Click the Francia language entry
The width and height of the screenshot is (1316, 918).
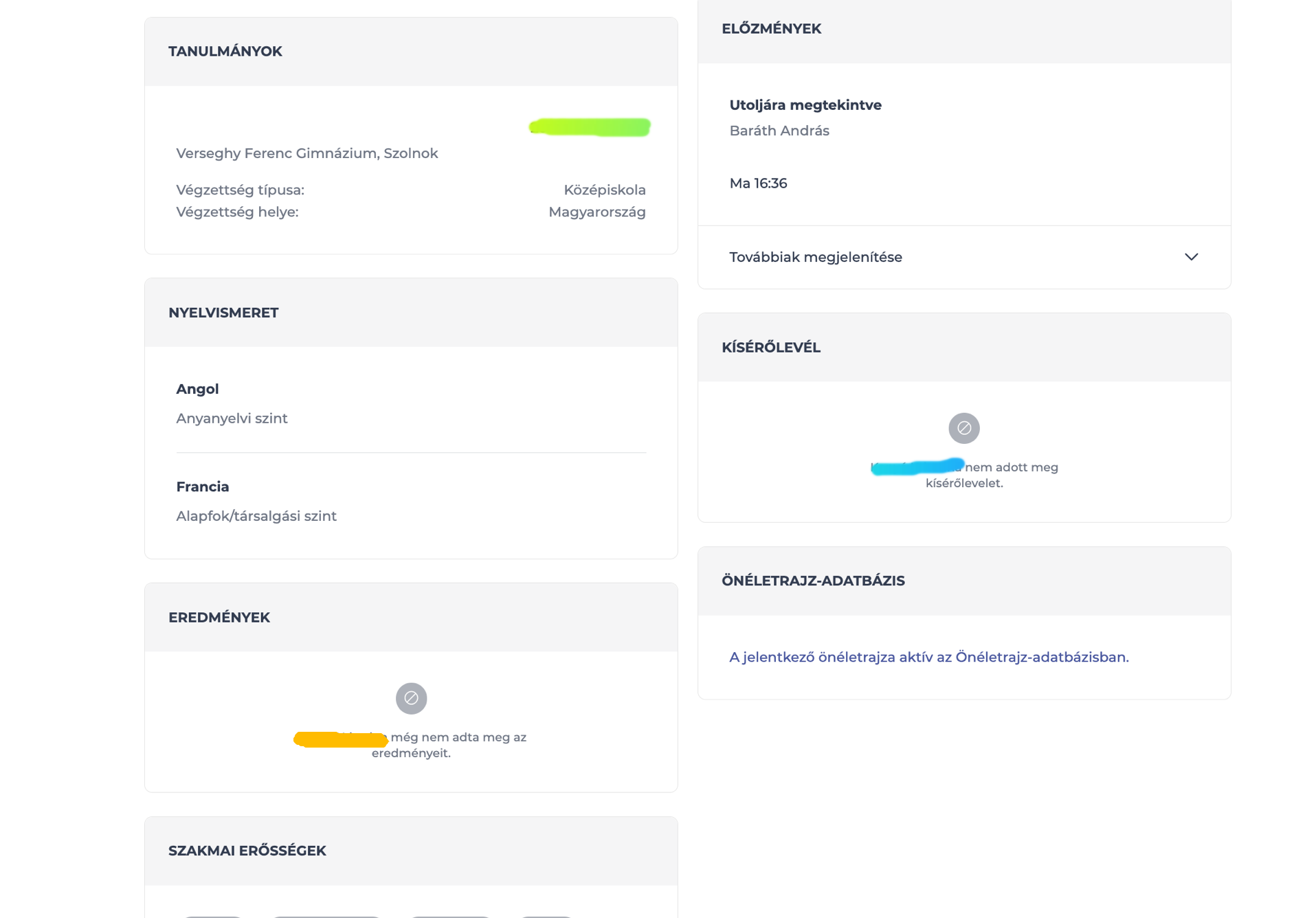point(203,486)
